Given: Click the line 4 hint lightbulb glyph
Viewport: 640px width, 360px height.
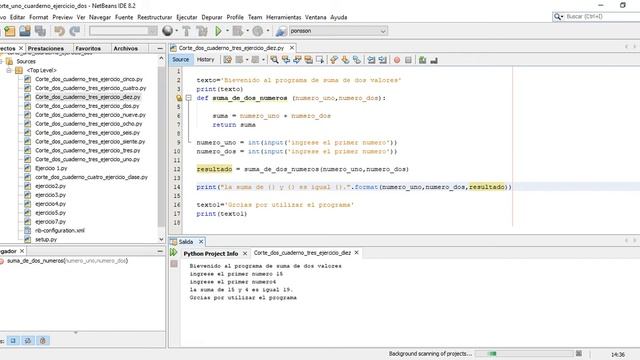Looking at the screenshot, I should (x=179, y=98).
